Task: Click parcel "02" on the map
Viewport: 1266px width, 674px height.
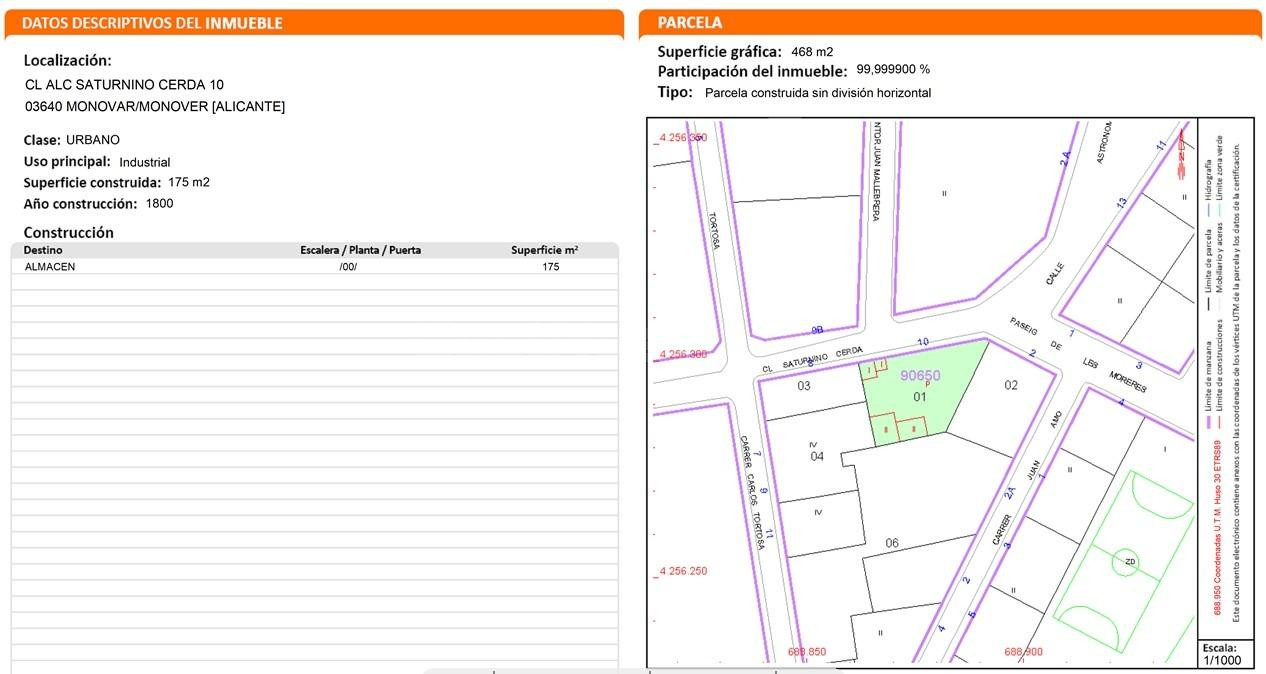Action: coord(1011,385)
